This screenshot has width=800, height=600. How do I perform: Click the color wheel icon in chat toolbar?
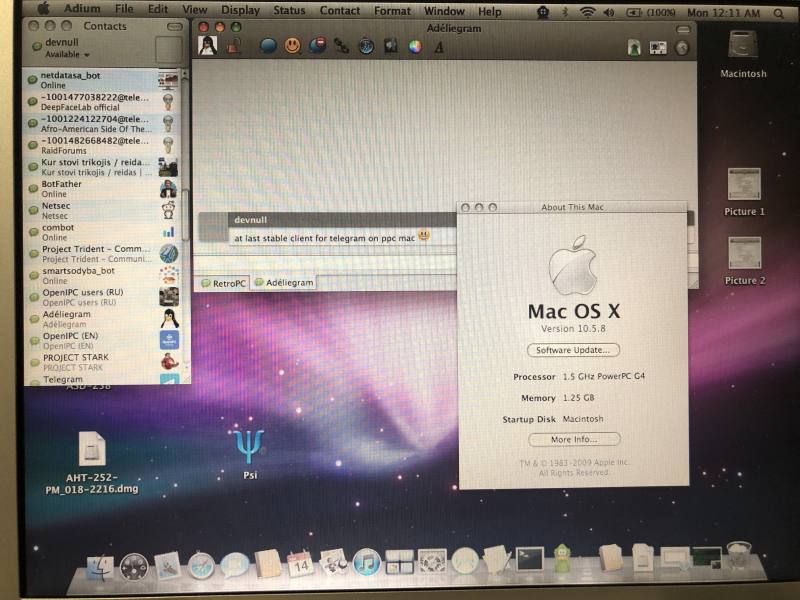(415, 47)
